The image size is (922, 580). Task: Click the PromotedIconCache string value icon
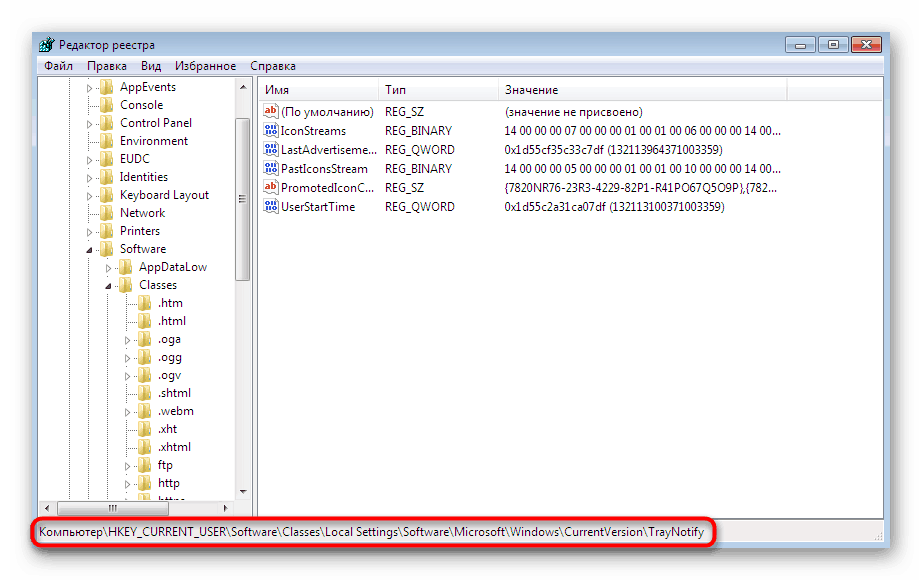pos(270,187)
